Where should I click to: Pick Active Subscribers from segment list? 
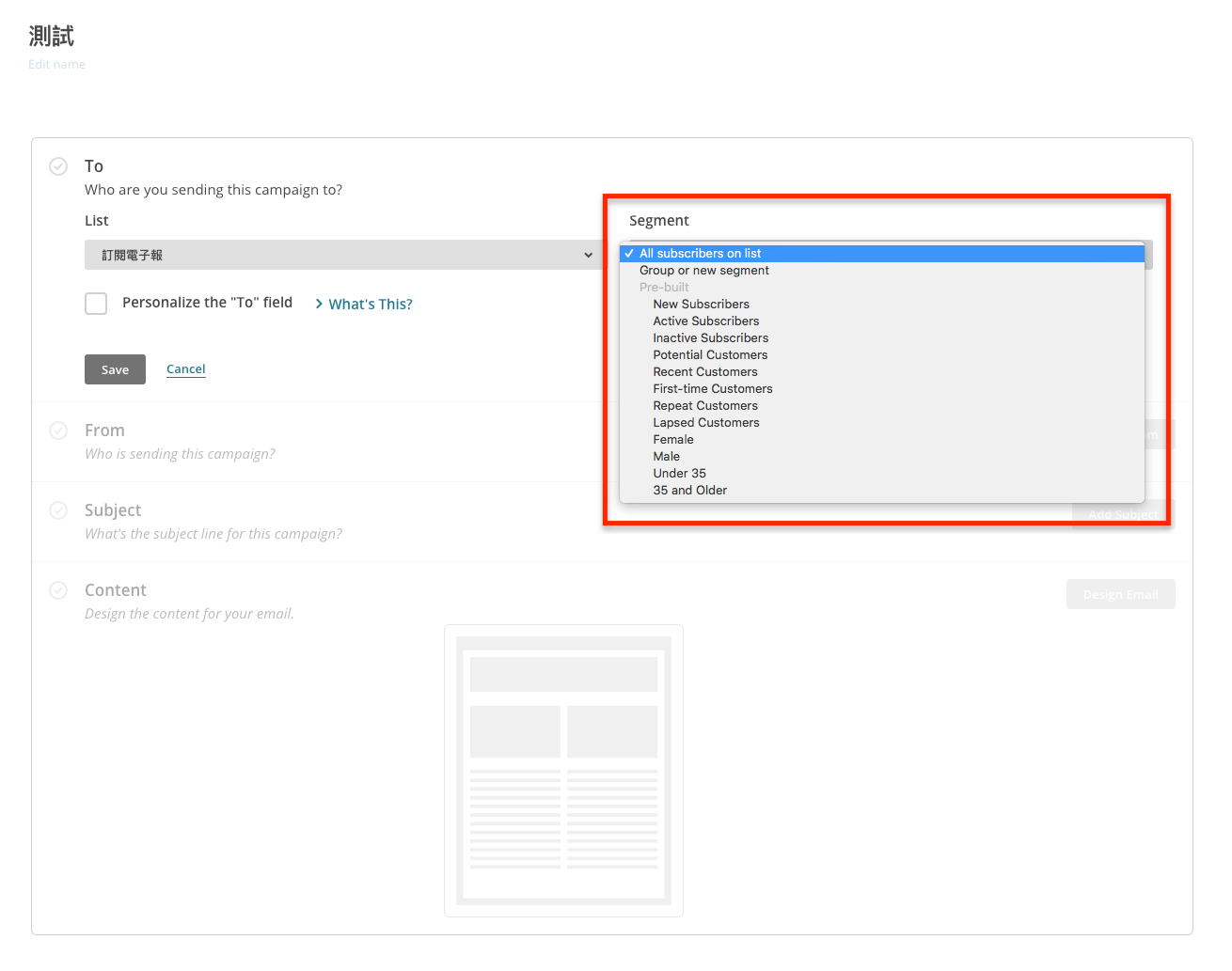[x=705, y=321]
